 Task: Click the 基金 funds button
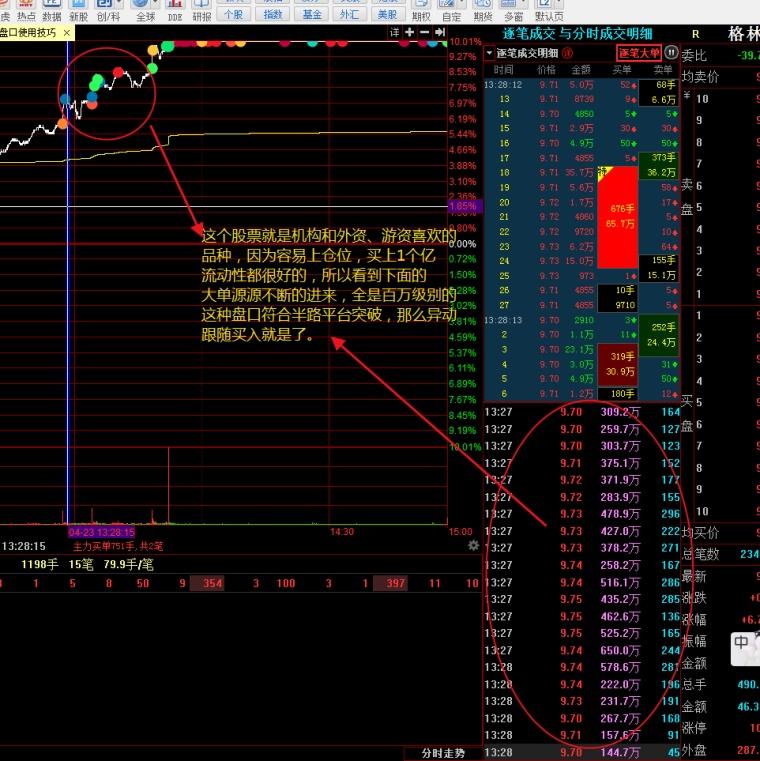(311, 13)
